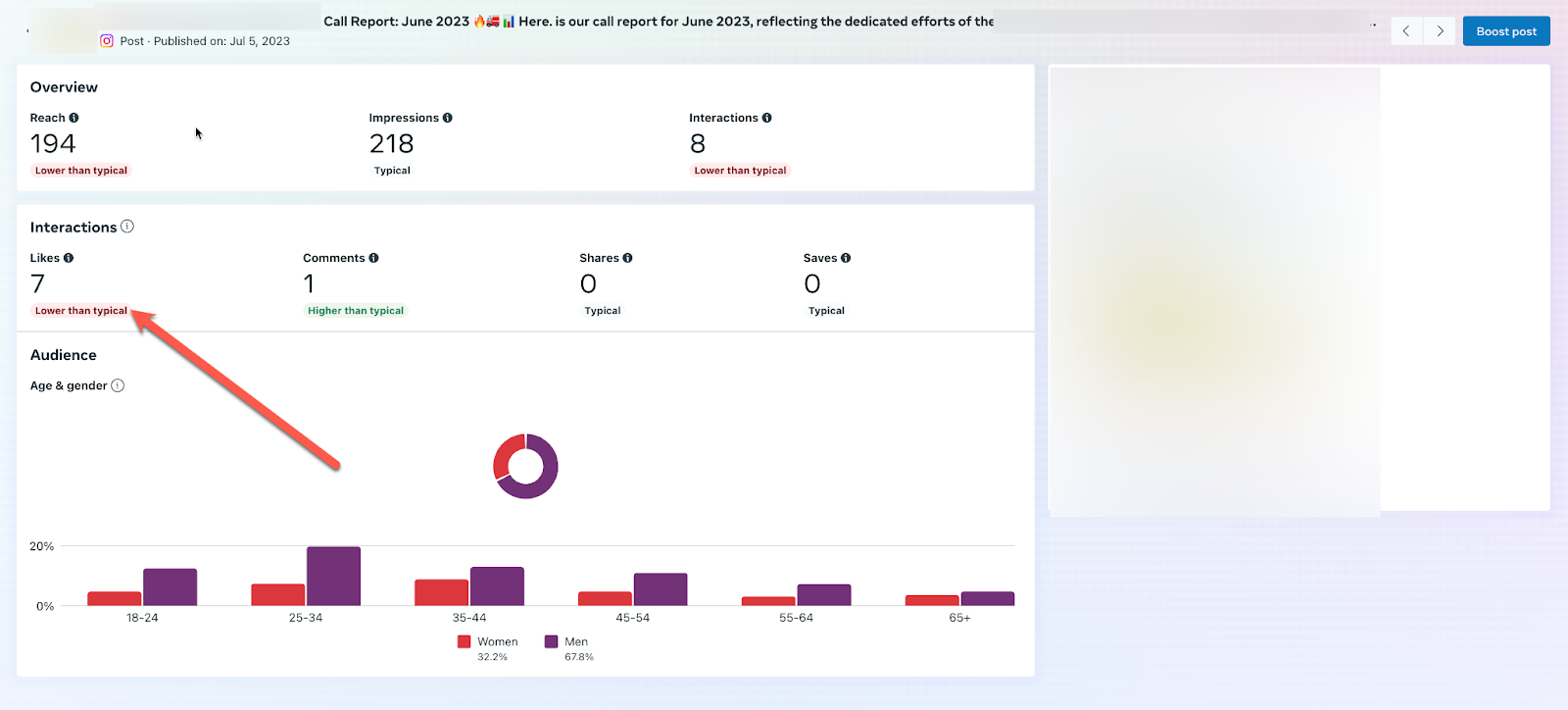Click the Comments info icon
Viewport: 1568px width, 710px height.
click(373, 258)
